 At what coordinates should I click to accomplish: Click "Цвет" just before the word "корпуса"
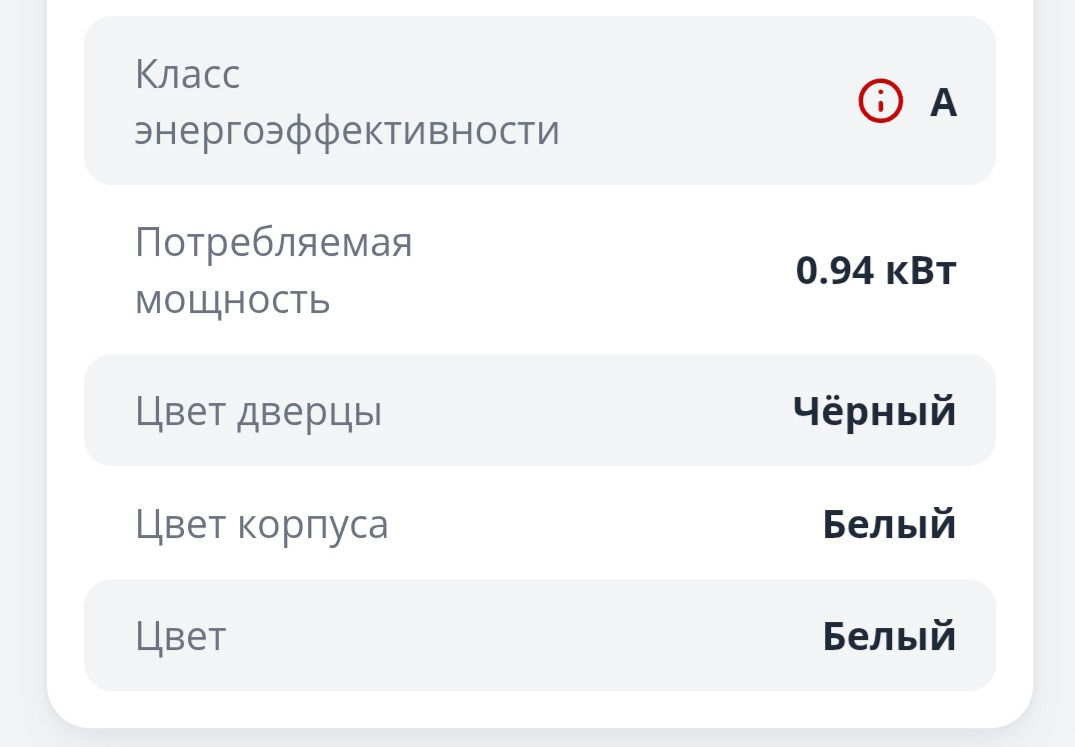(181, 524)
